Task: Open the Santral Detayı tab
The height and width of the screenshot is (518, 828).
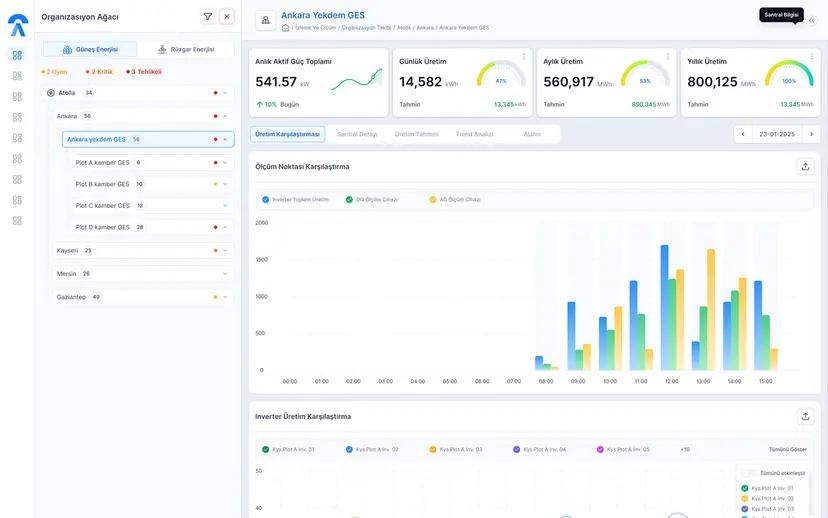Action: coord(357,134)
